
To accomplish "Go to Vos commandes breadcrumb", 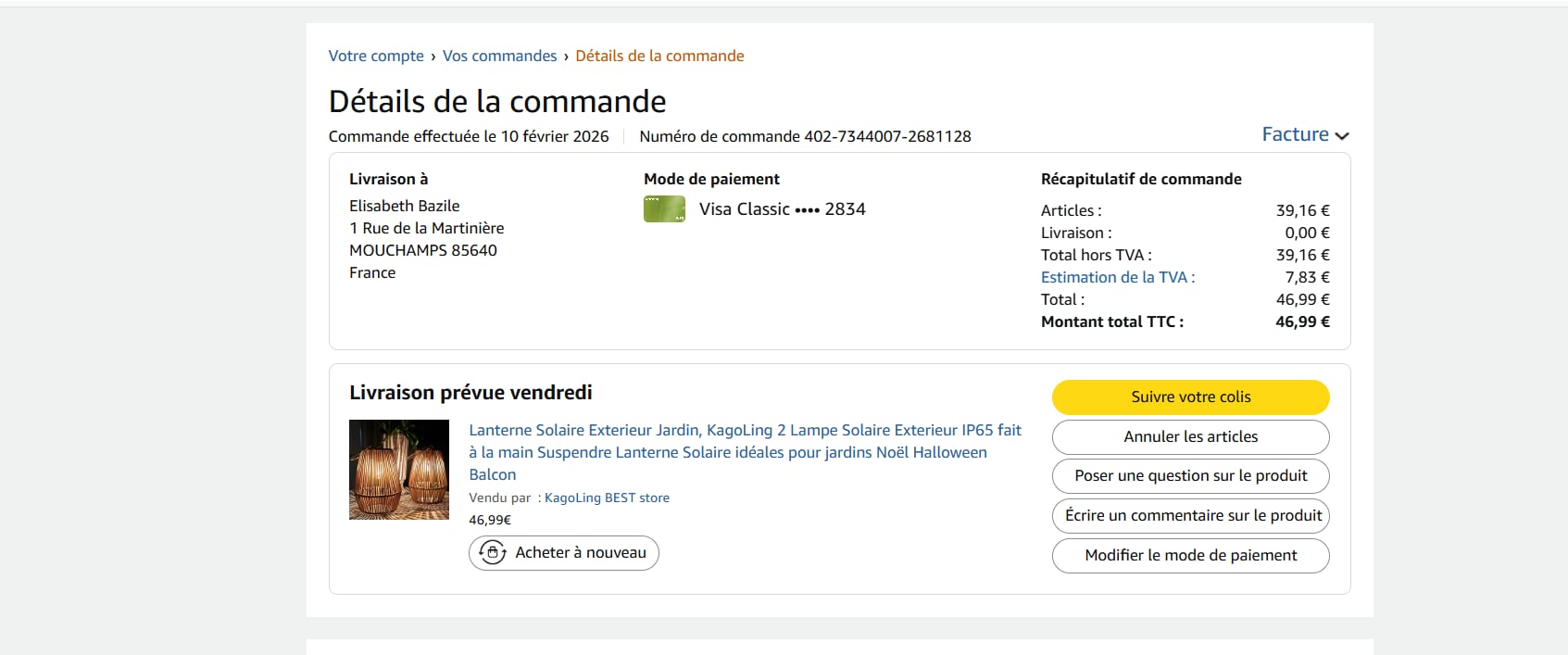I will click(x=500, y=56).
